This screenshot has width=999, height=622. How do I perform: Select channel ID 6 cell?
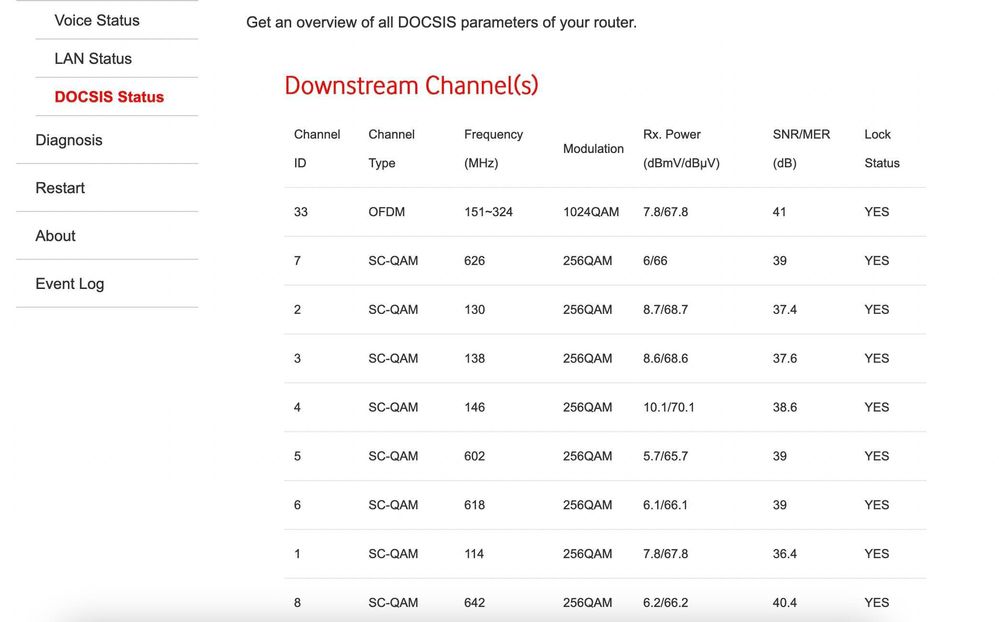[297, 505]
